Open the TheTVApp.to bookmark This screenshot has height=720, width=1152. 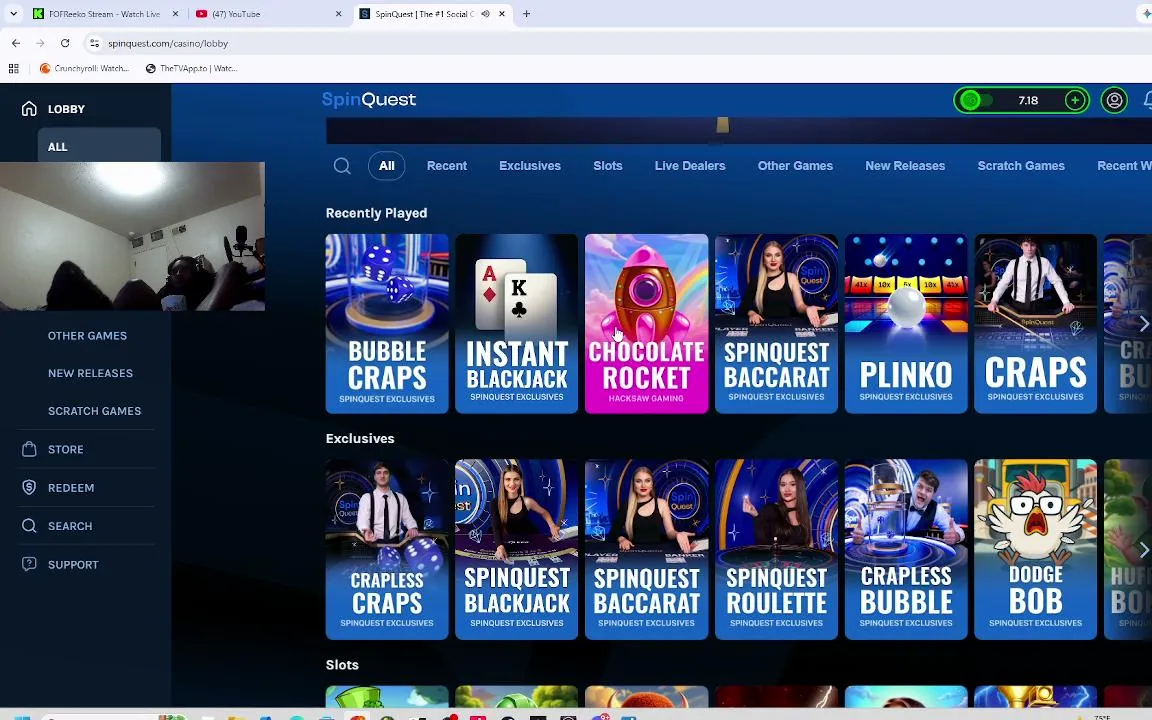point(191,68)
